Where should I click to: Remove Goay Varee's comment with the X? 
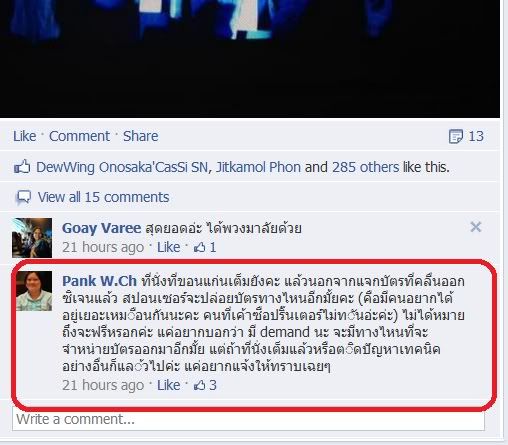[x=476, y=227]
